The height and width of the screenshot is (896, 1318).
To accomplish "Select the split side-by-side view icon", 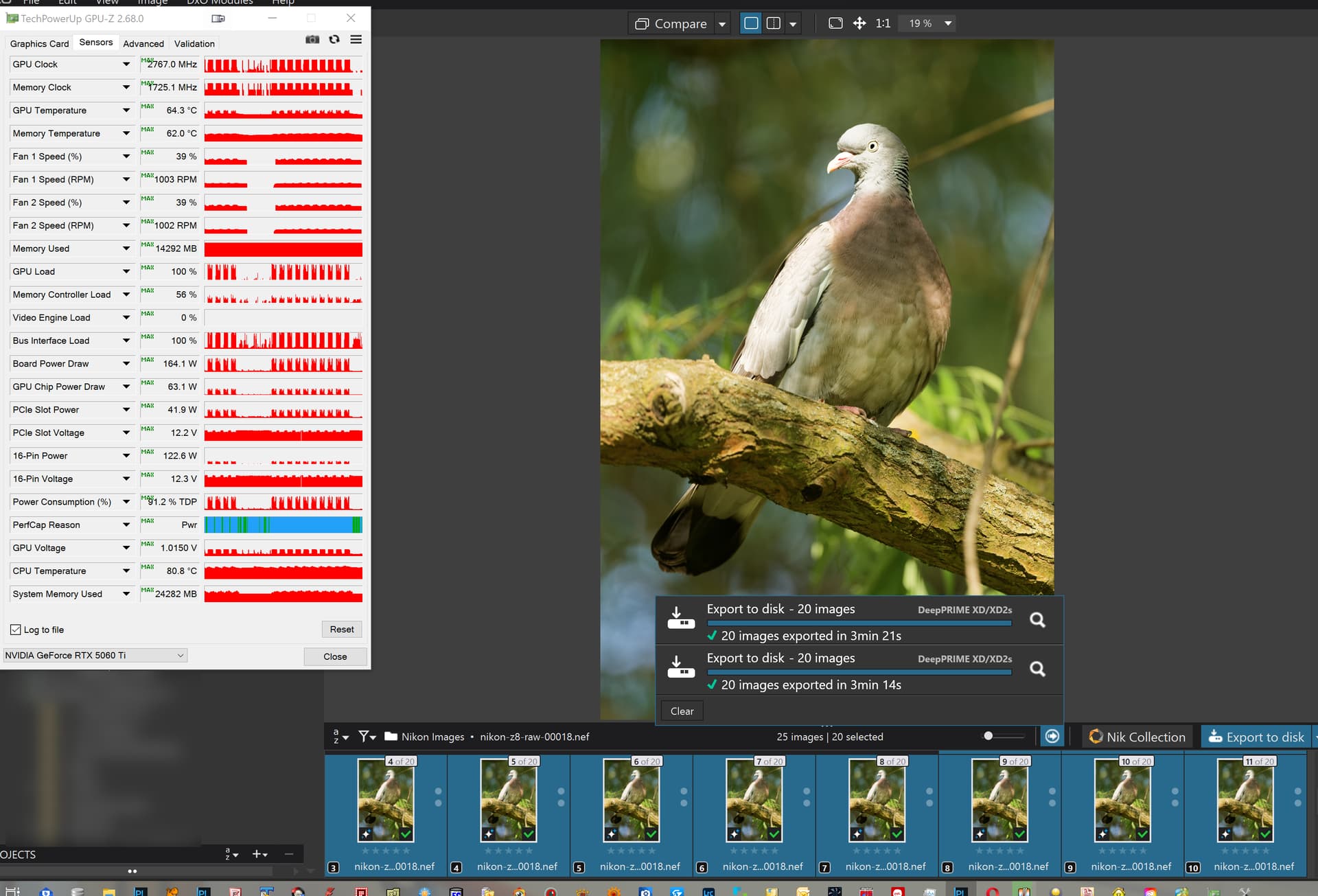I will [774, 23].
